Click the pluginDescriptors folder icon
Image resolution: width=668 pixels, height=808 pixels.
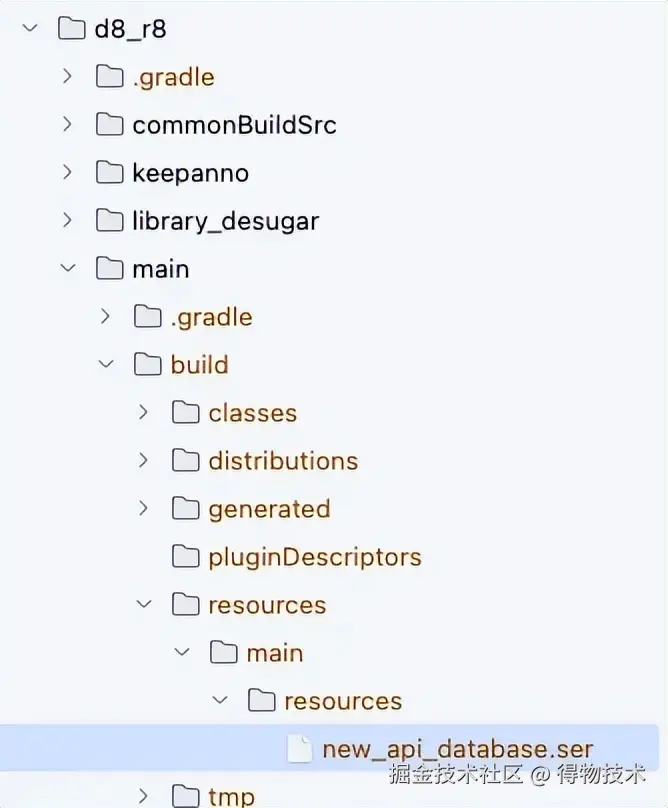(x=185, y=556)
